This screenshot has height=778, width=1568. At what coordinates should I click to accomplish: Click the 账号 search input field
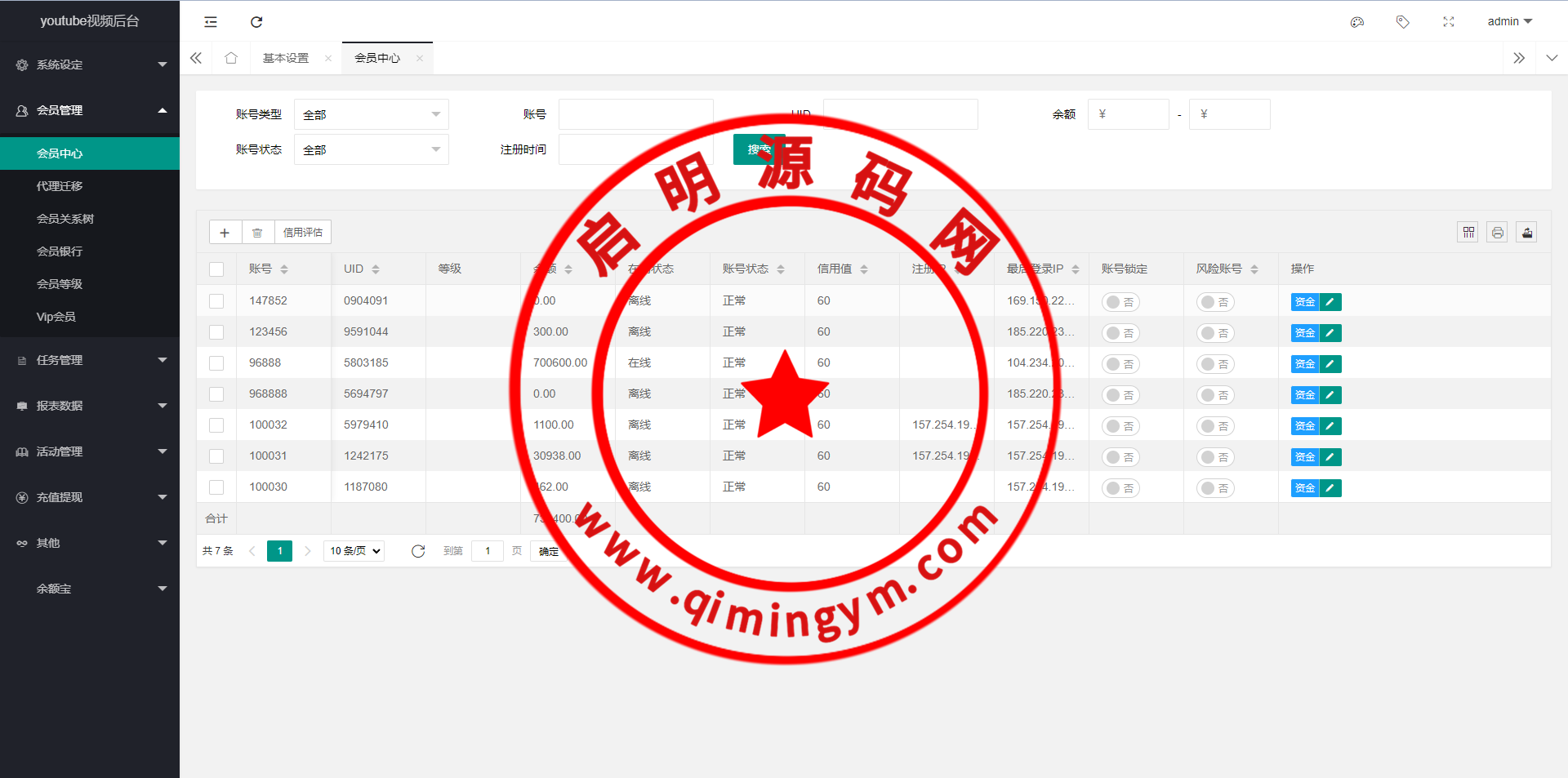click(x=635, y=115)
